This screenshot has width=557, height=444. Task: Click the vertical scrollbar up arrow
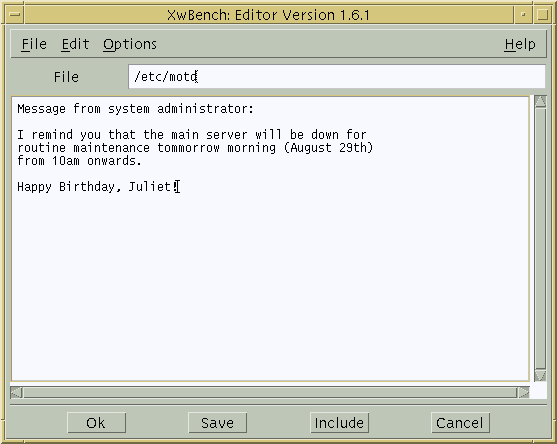[540, 102]
